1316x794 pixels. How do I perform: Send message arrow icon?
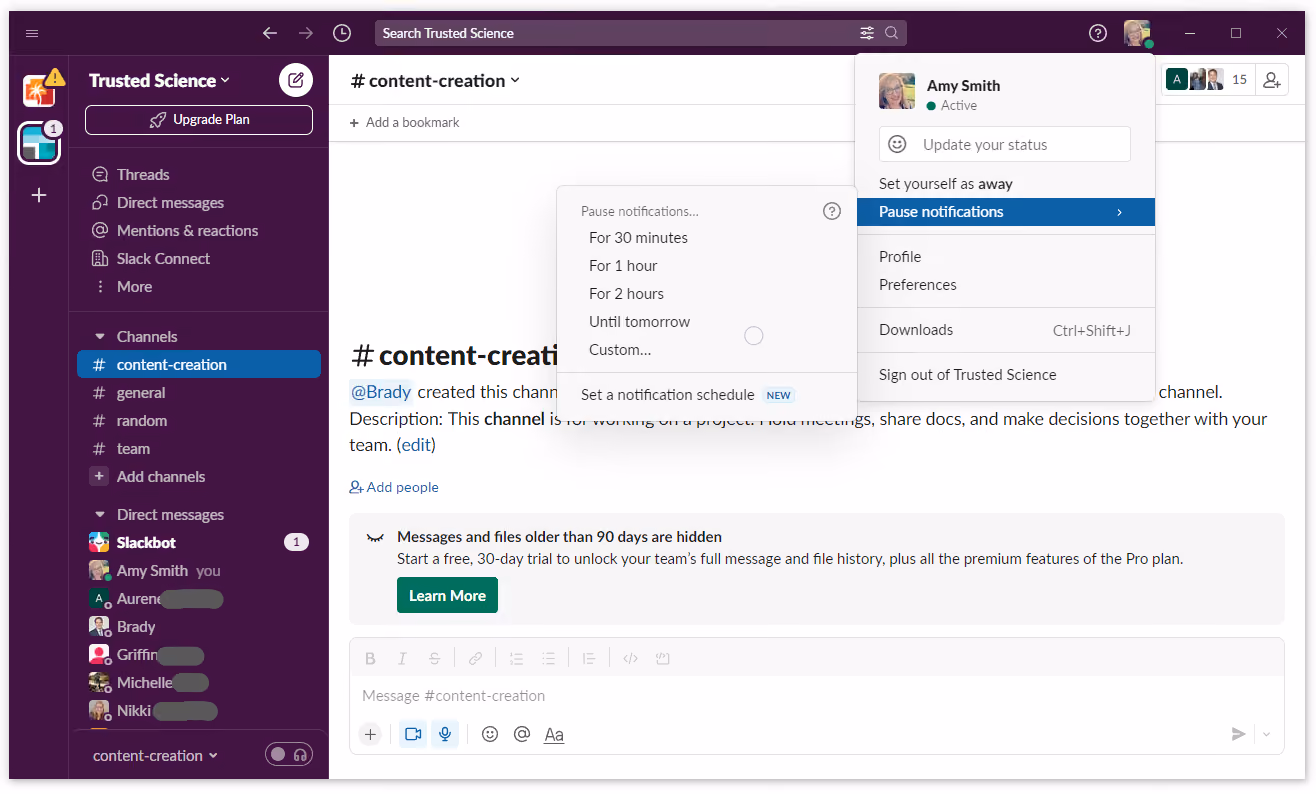[1238, 734]
